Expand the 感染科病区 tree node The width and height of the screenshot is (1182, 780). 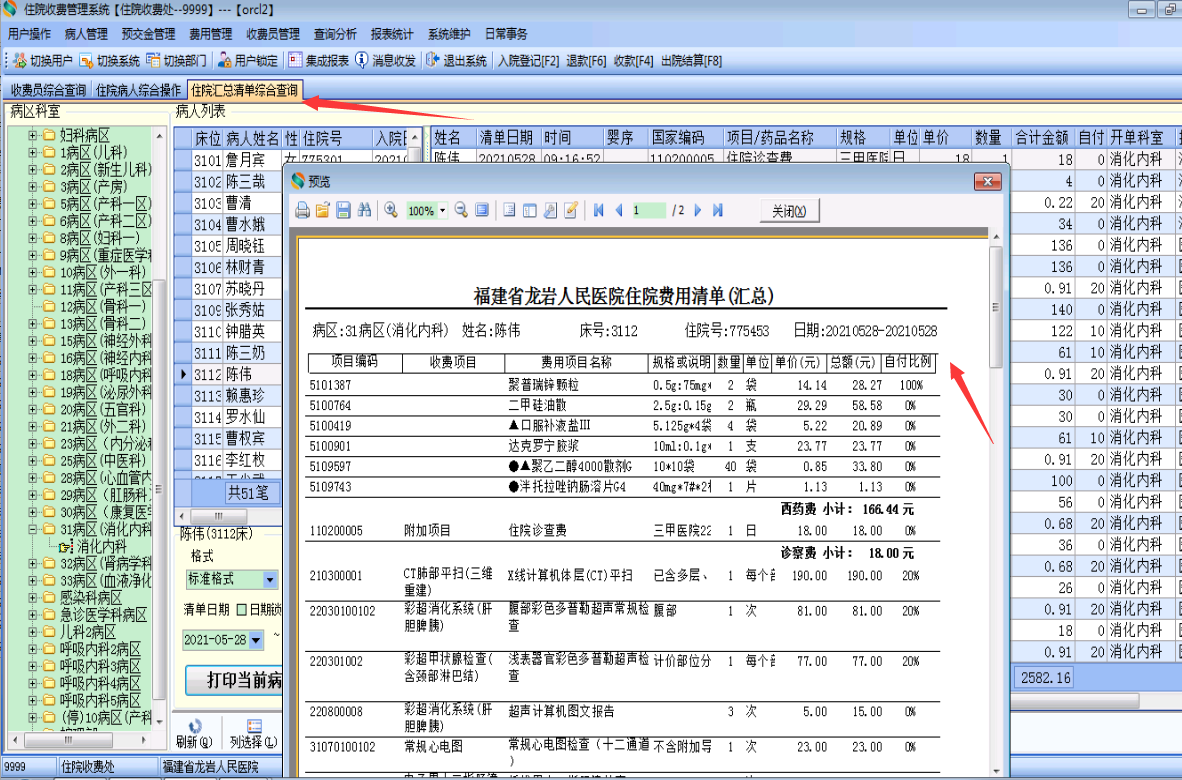point(32,598)
